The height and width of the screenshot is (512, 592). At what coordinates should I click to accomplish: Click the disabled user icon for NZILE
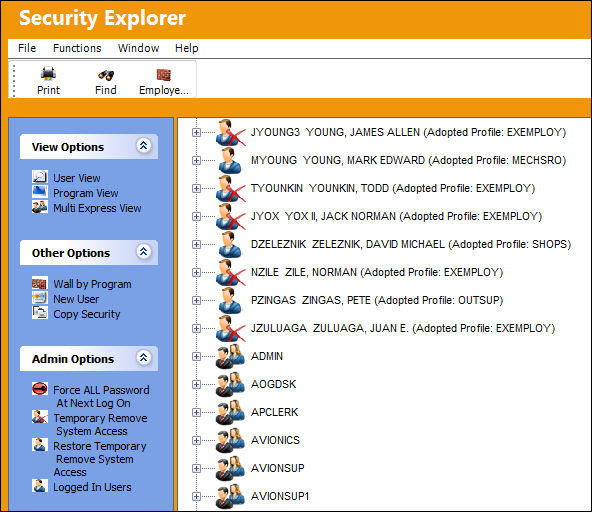[230, 272]
